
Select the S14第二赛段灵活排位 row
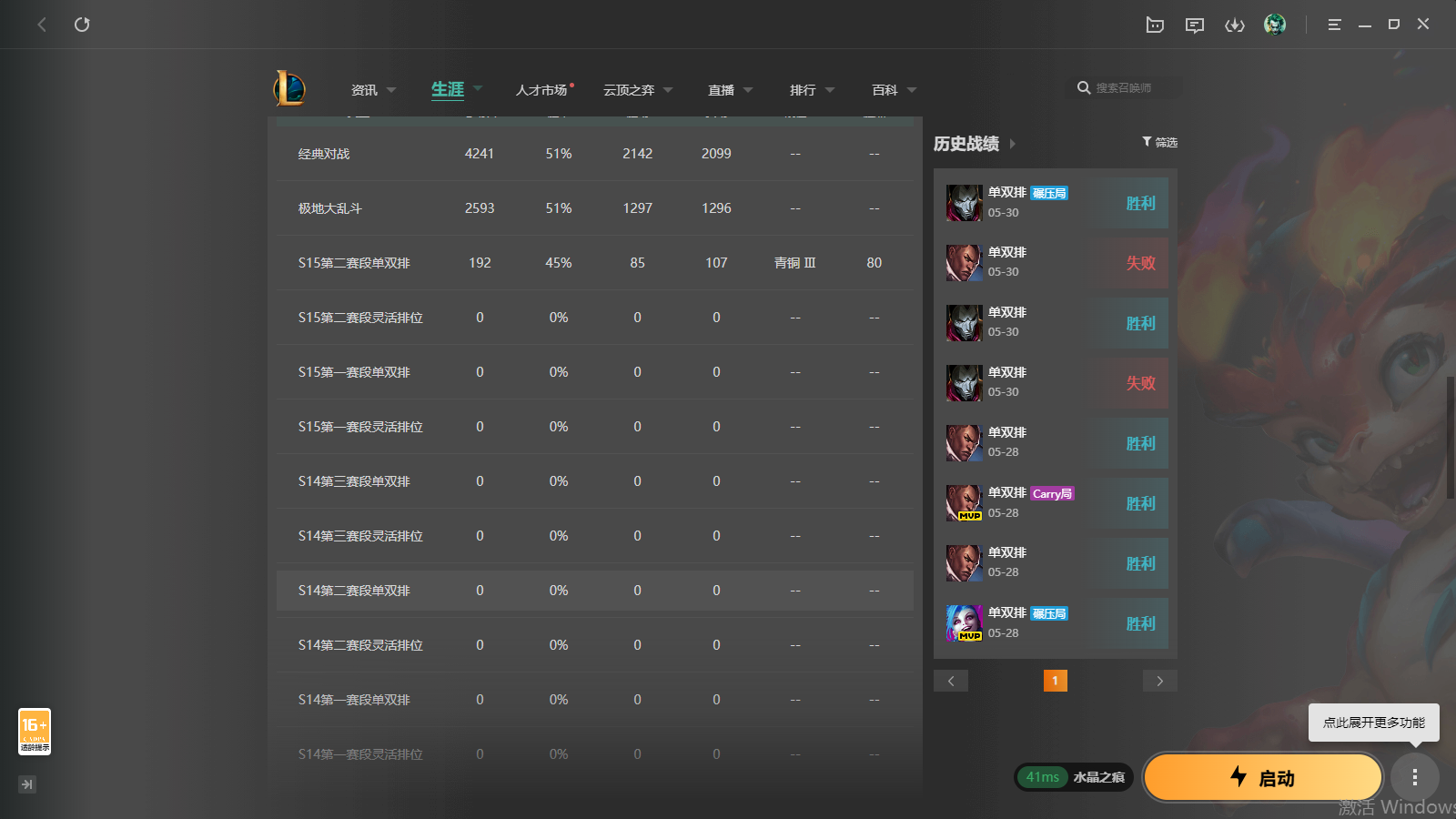595,645
